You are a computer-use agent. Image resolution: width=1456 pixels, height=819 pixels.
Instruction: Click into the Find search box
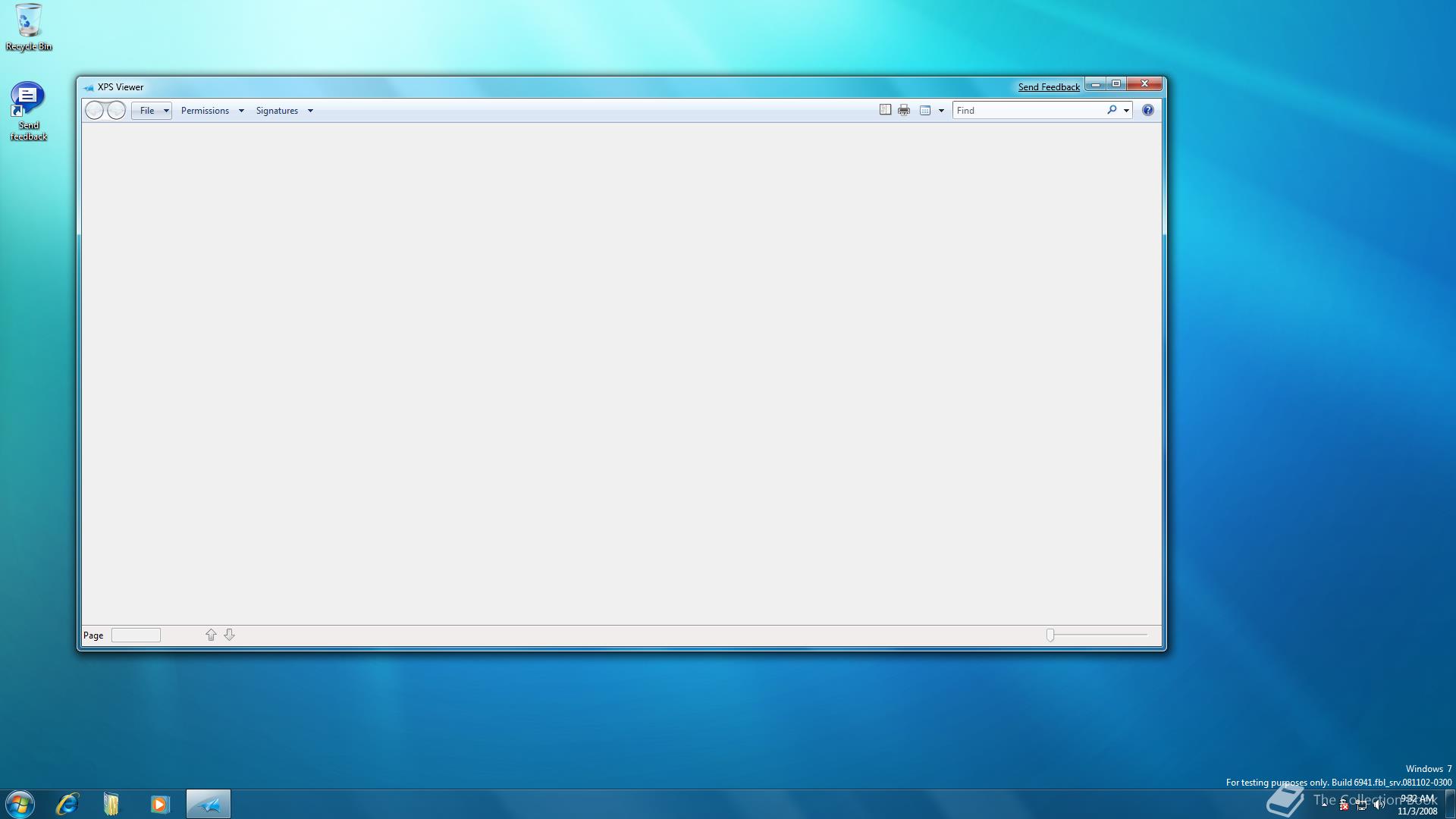point(1028,111)
